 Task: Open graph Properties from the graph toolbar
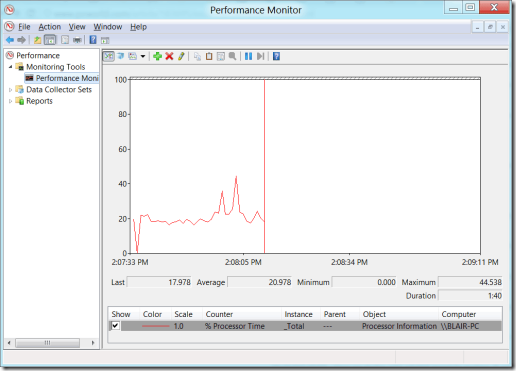point(221,56)
